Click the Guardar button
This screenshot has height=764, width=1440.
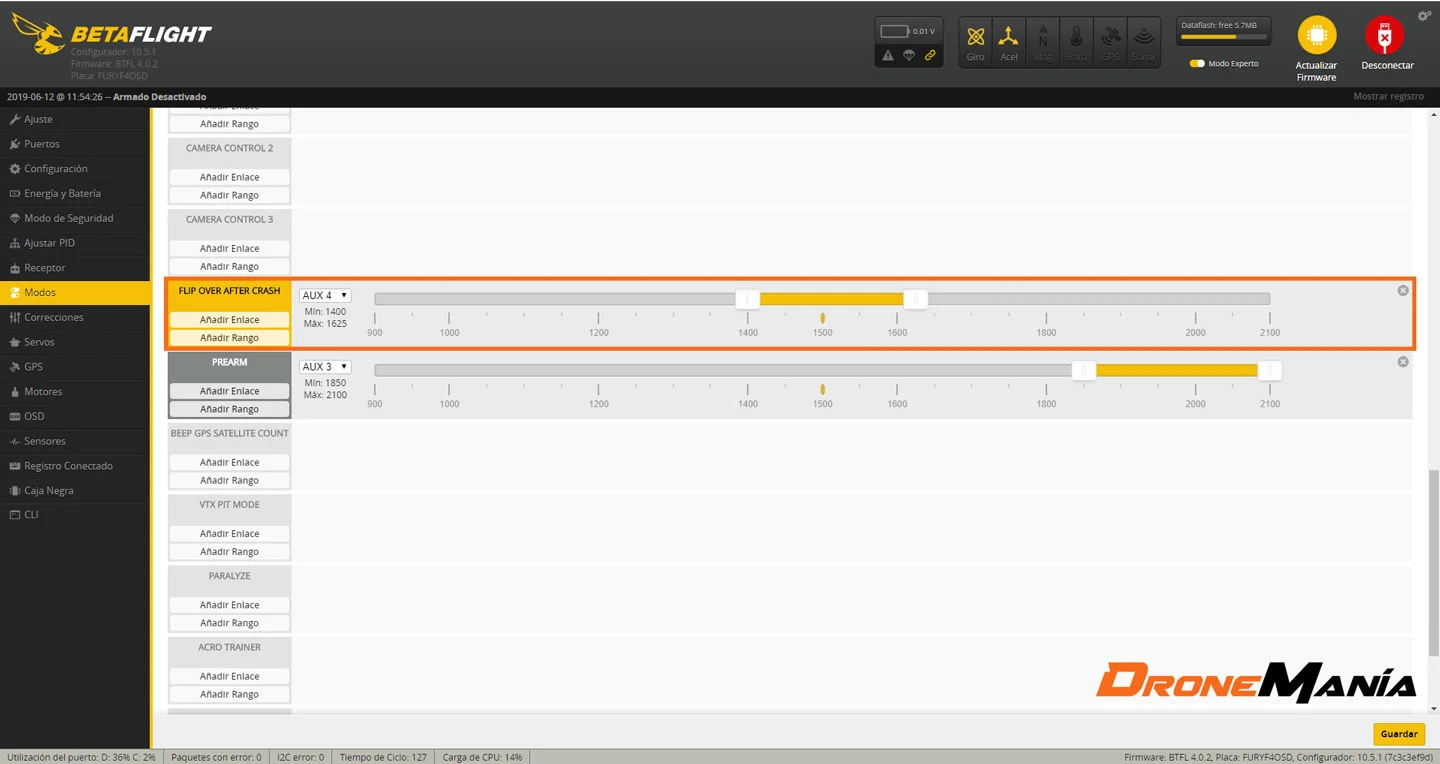coord(1398,733)
